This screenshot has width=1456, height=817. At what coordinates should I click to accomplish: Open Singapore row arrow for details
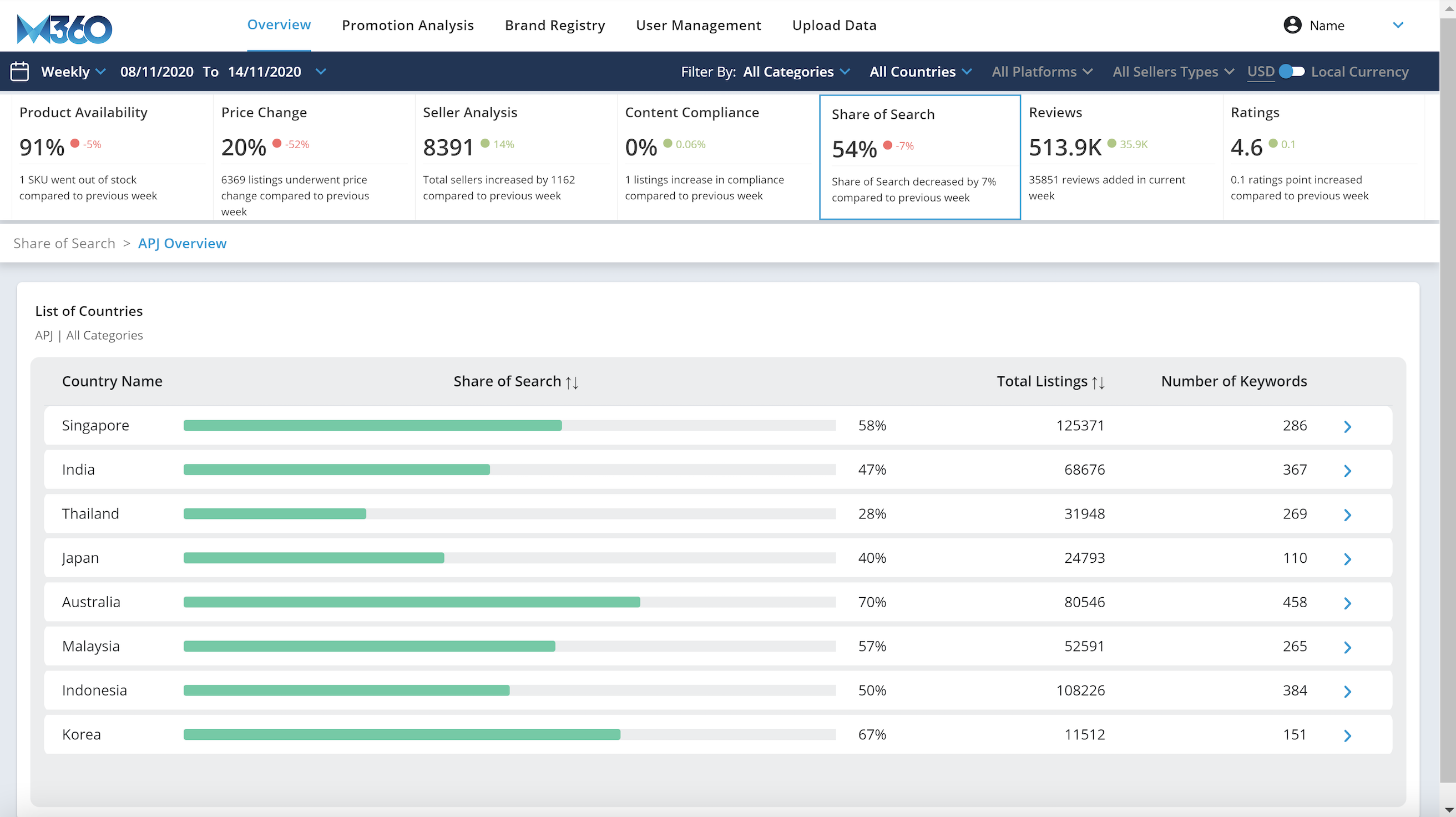click(x=1347, y=426)
